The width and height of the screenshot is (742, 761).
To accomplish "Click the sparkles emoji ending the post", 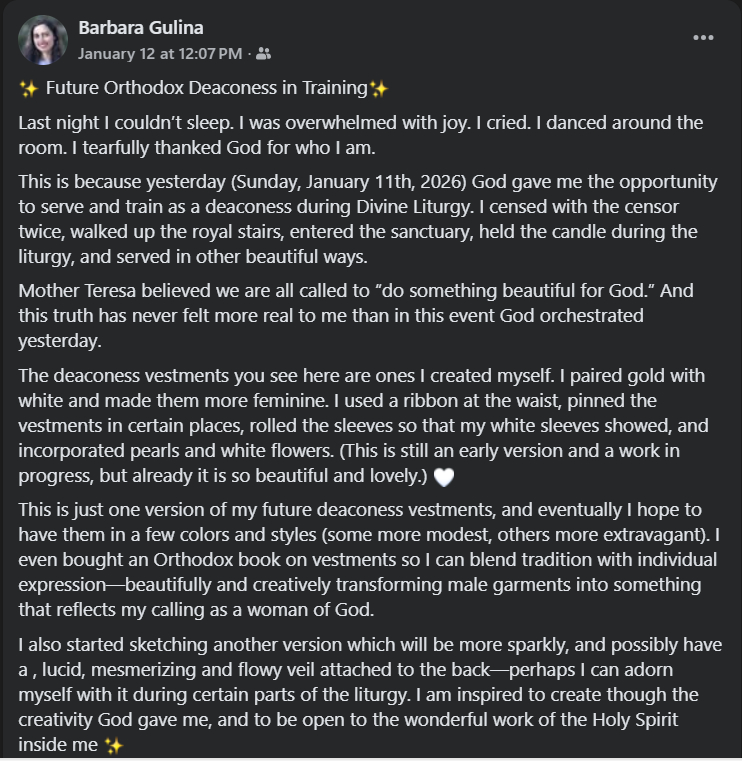I will (x=113, y=745).
